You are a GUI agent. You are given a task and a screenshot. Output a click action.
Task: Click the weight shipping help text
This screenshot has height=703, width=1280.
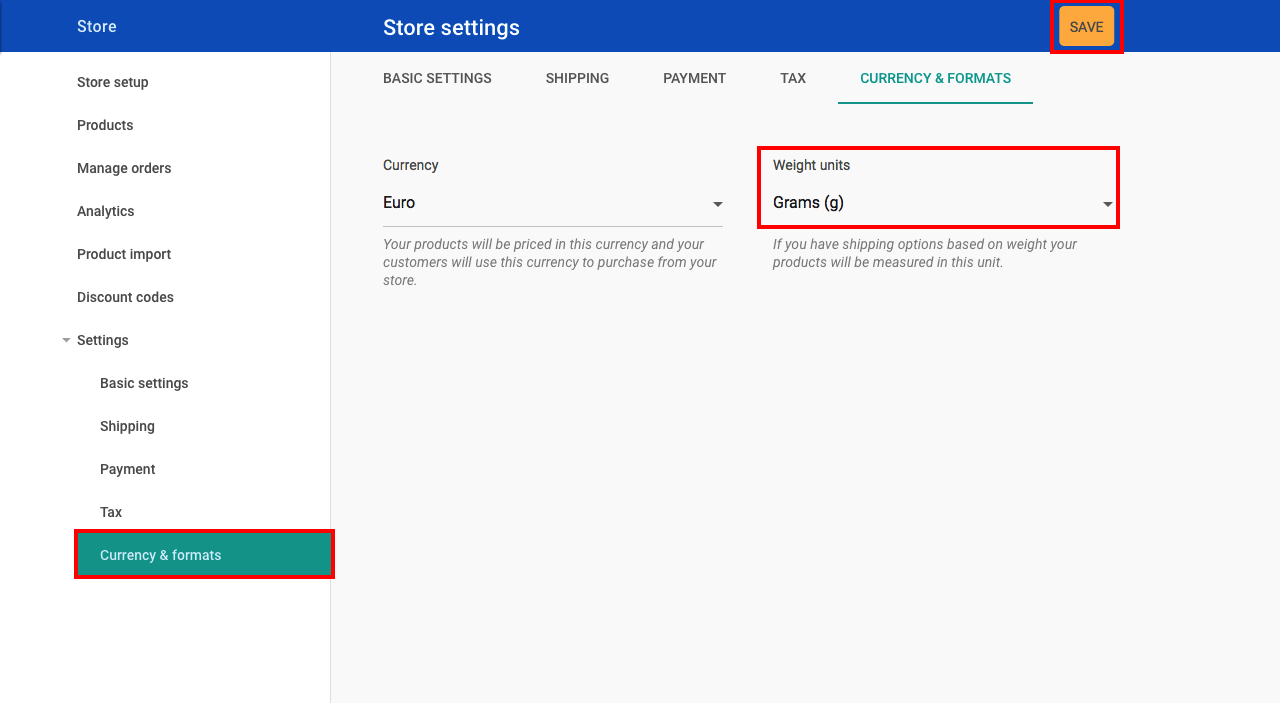point(925,253)
